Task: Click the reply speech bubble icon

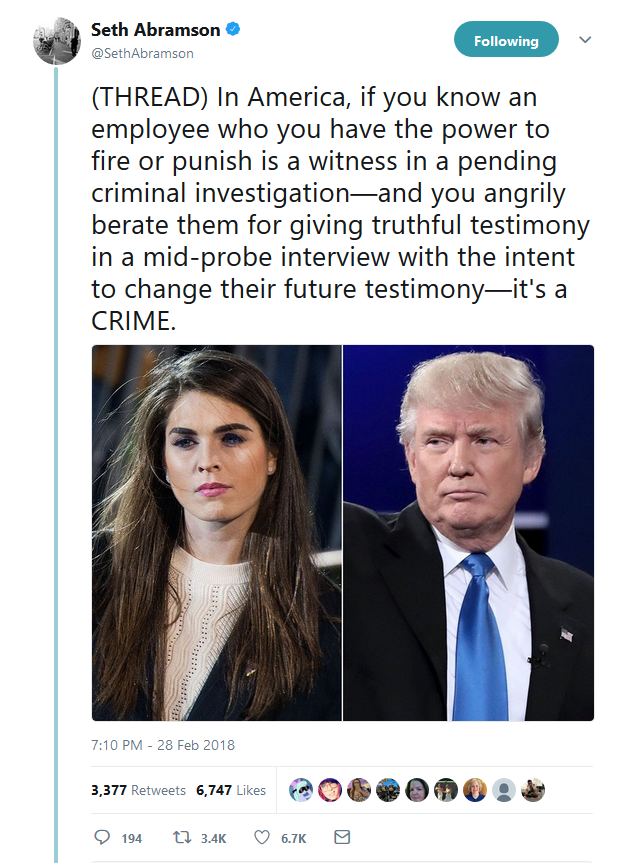Action: tap(101, 837)
